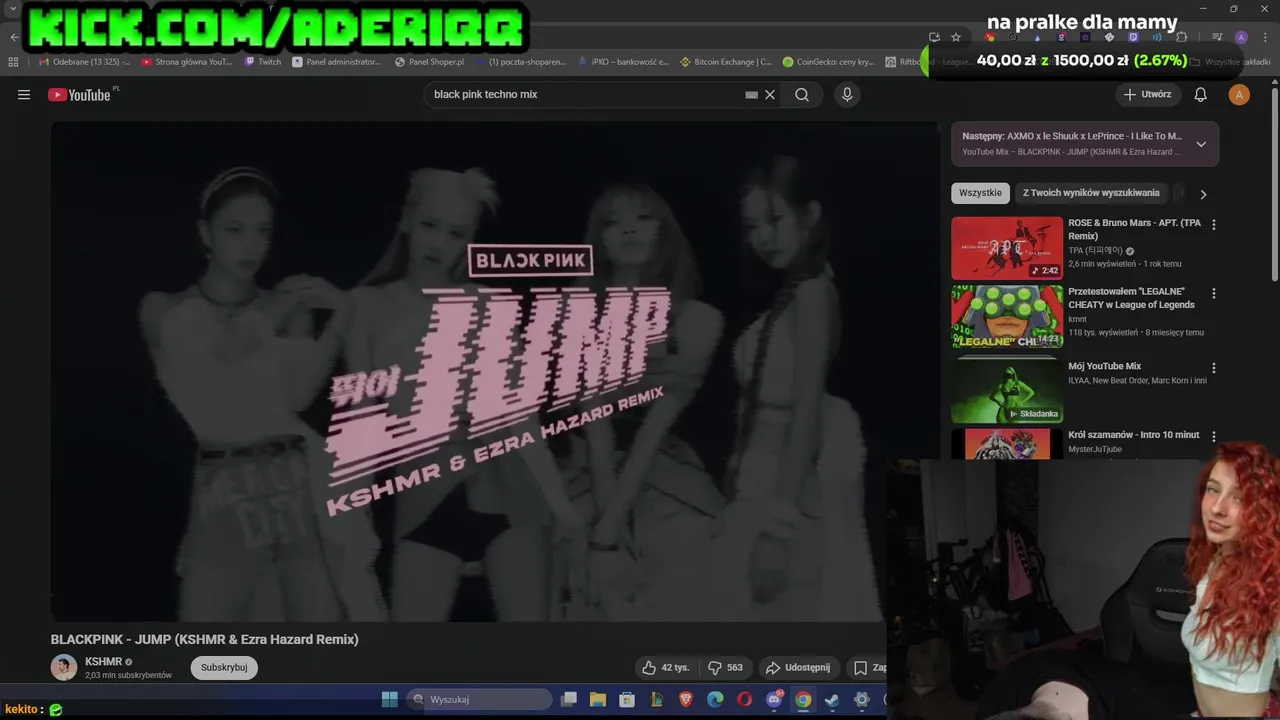The image size is (1280, 720).
Task: Open options menu for Przetestowałem LEGALNE CHEATY video
Action: (1214, 294)
